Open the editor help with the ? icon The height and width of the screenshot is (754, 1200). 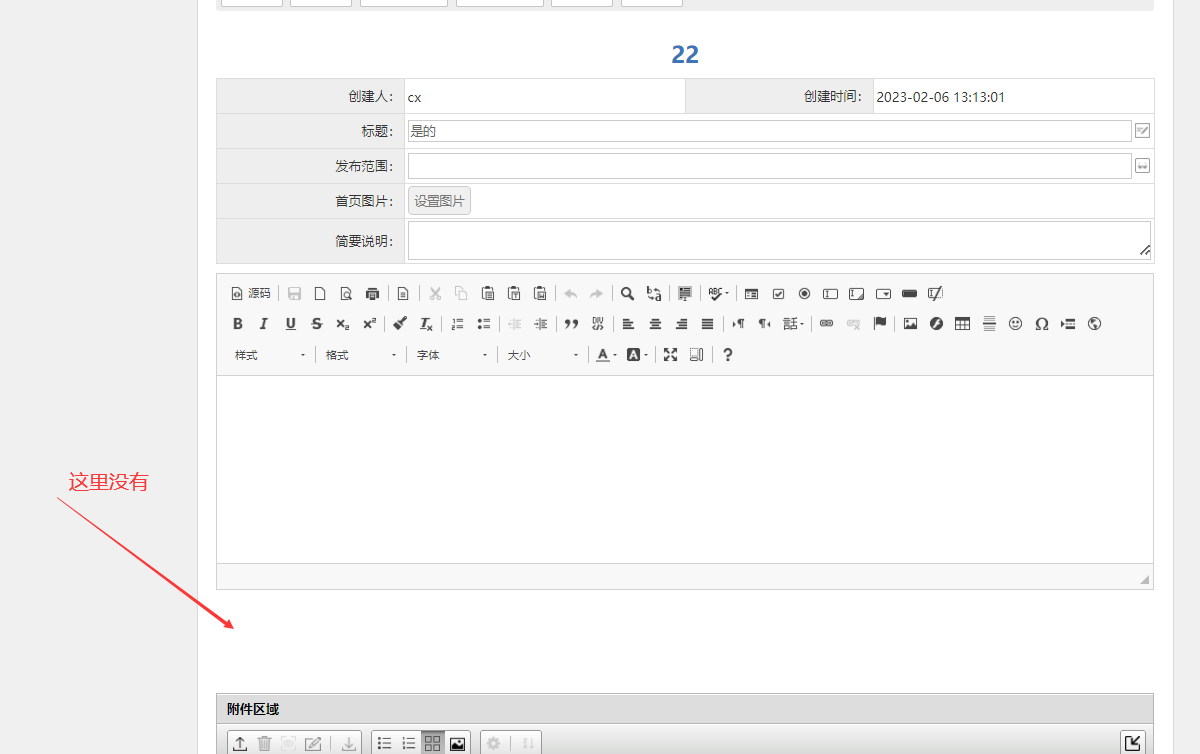click(x=727, y=354)
